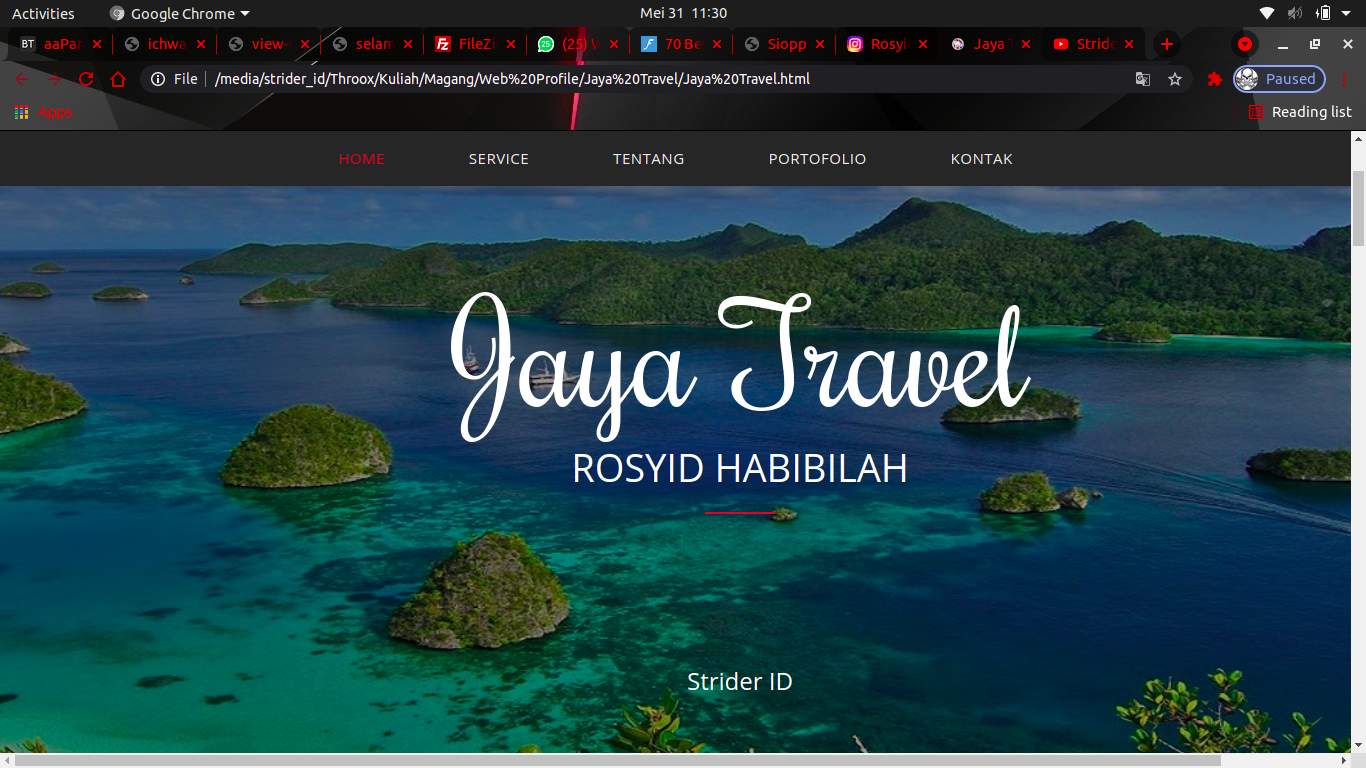This screenshot has width=1366, height=768.
Task: Open the Apps shortcut in bookmarks bar
Action: [43, 113]
